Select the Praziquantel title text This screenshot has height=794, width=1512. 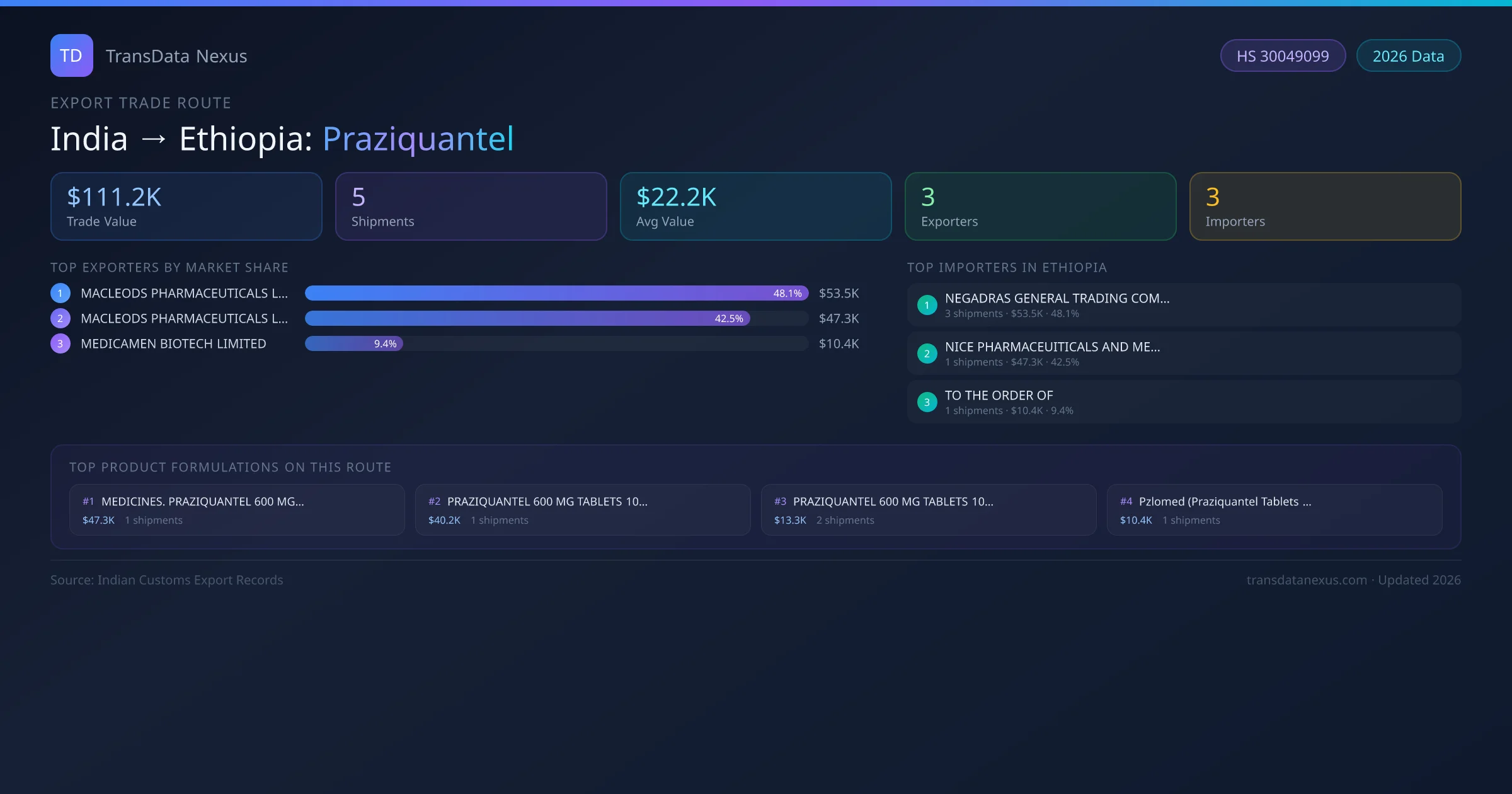pos(418,139)
